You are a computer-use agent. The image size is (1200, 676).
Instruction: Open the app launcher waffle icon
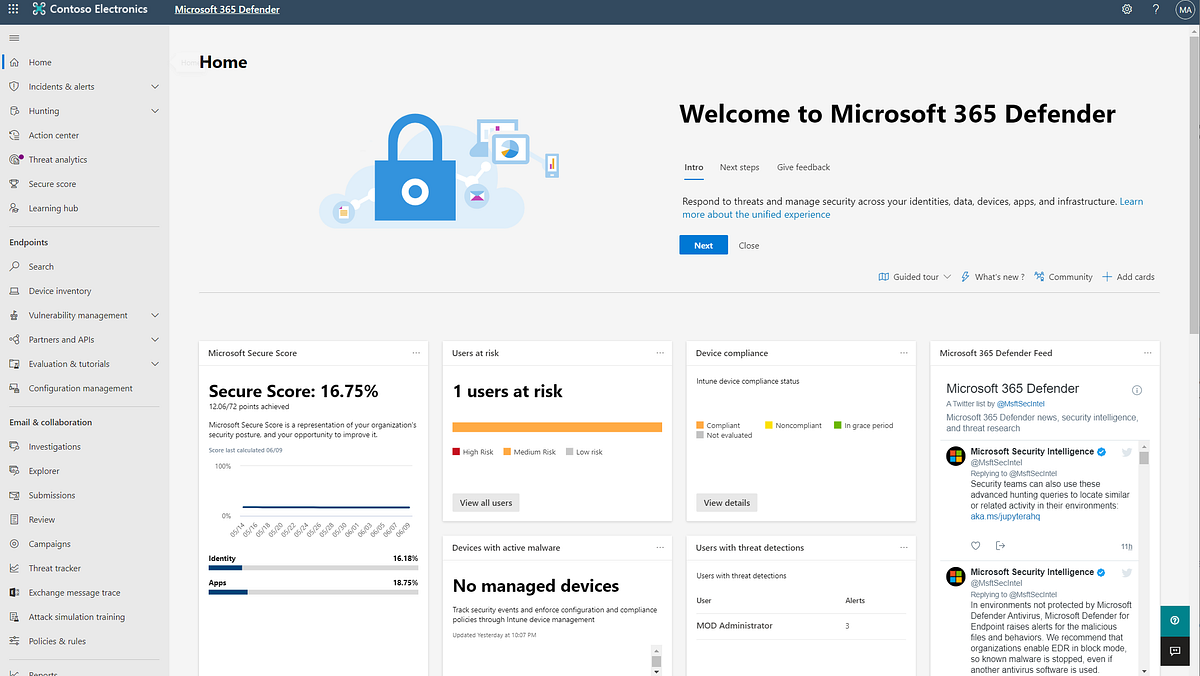(x=13, y=9)
